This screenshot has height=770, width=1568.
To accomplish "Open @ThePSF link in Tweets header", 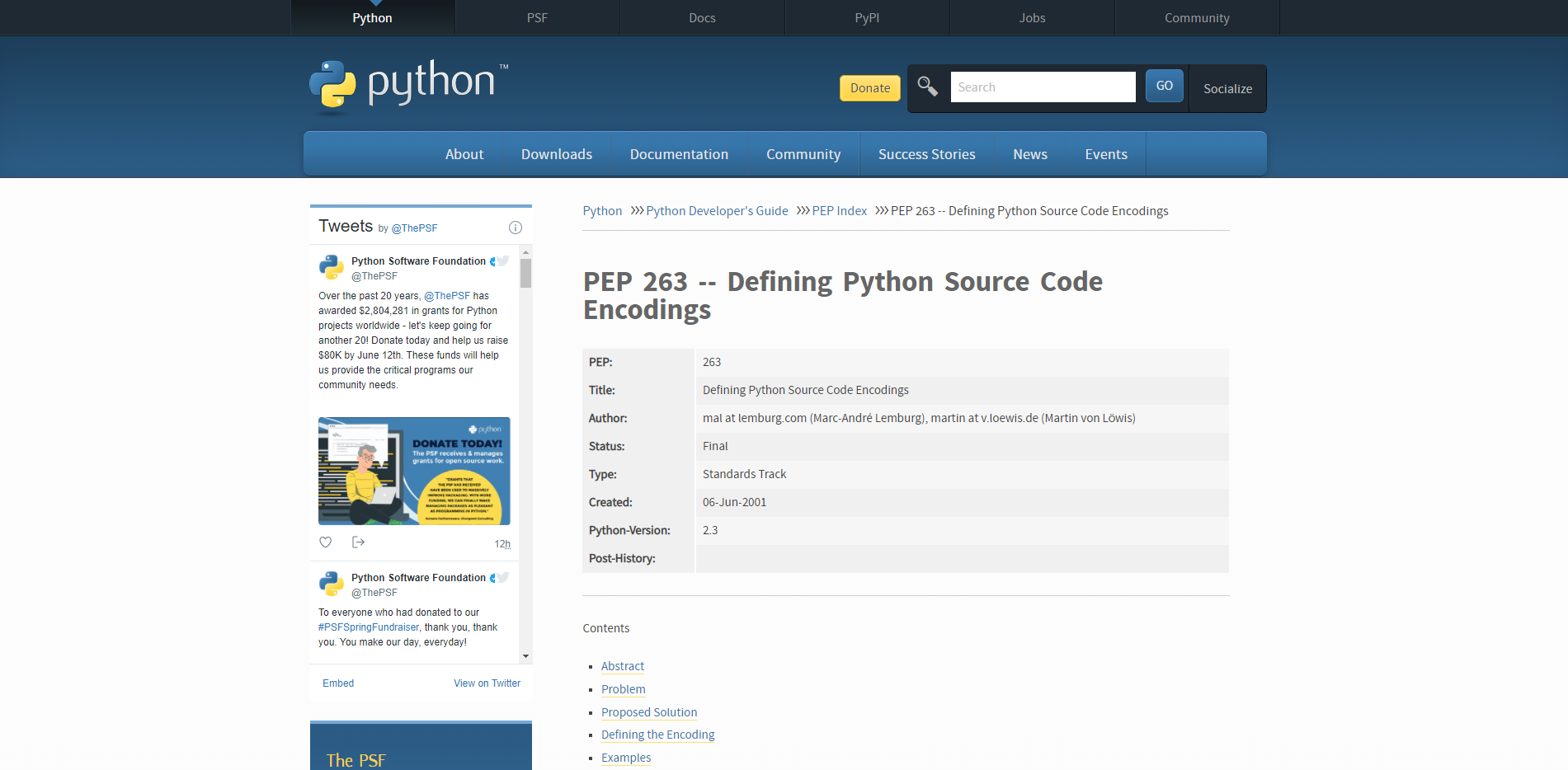I will pos(414,228).
